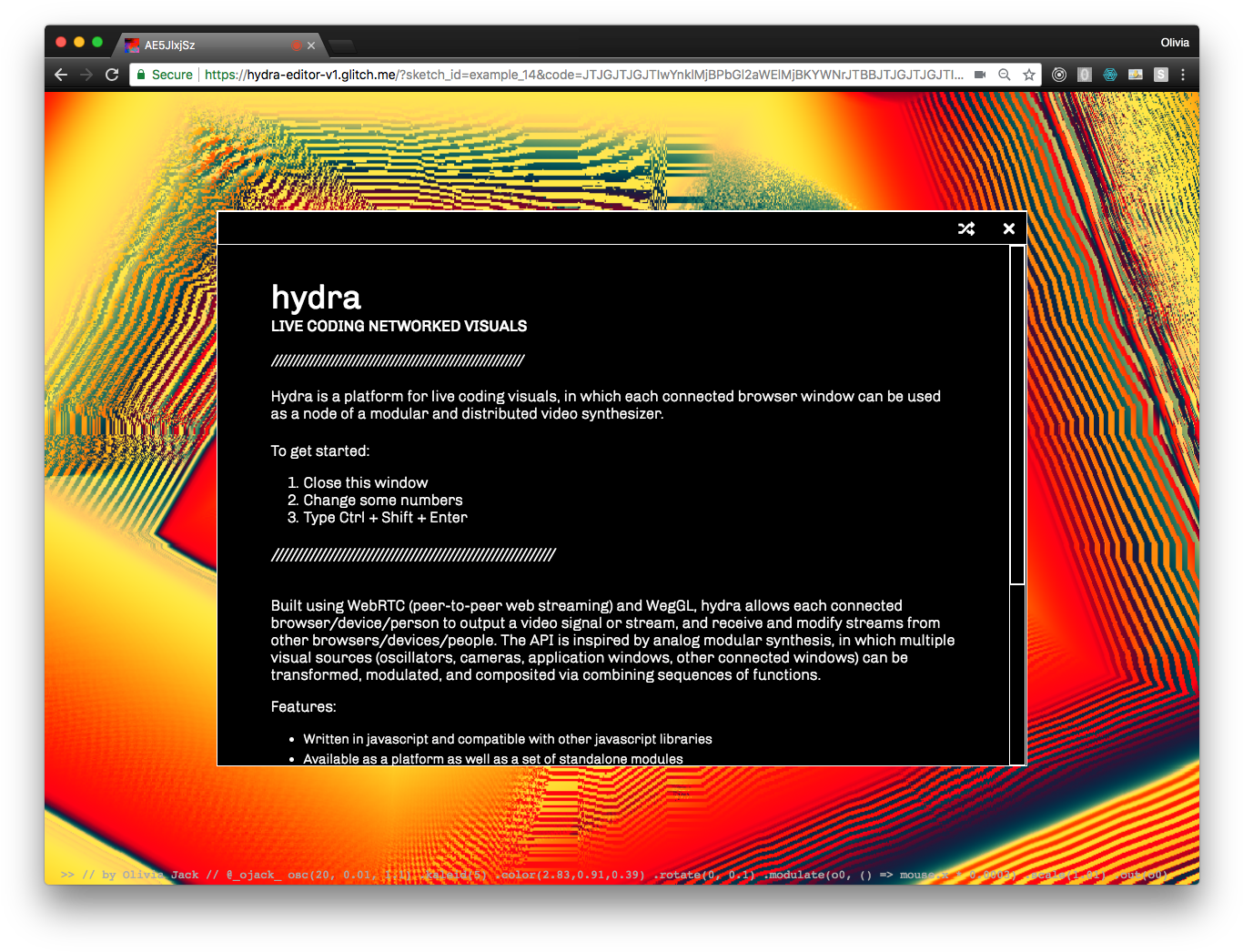Open the gray S extension icon
This screenshot has width=1243, height=952.
point(1161,75)
